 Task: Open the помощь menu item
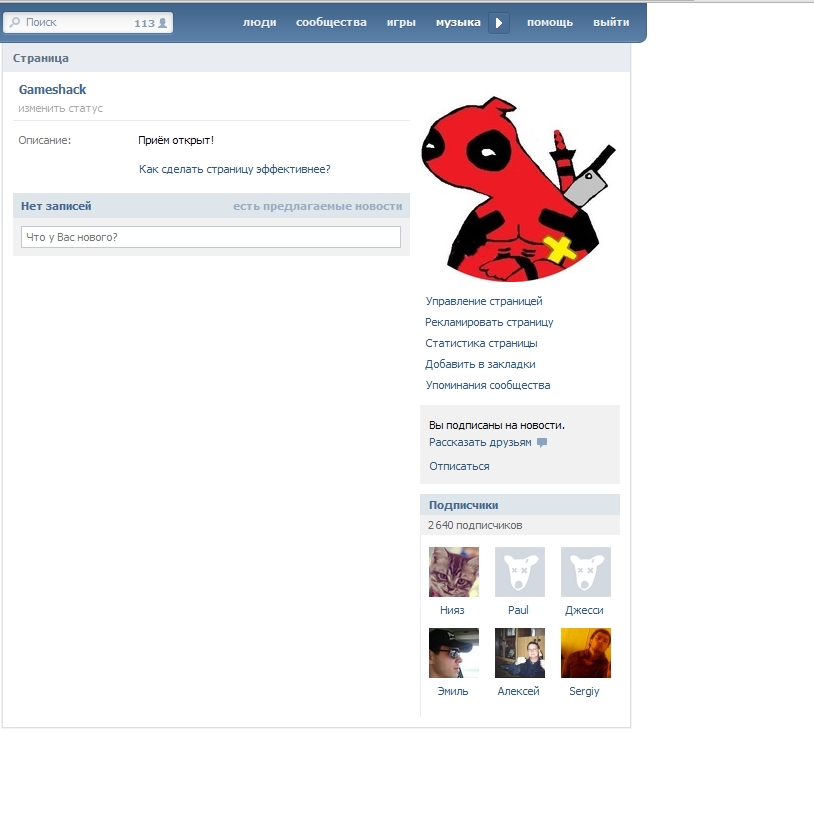[550, 23]
